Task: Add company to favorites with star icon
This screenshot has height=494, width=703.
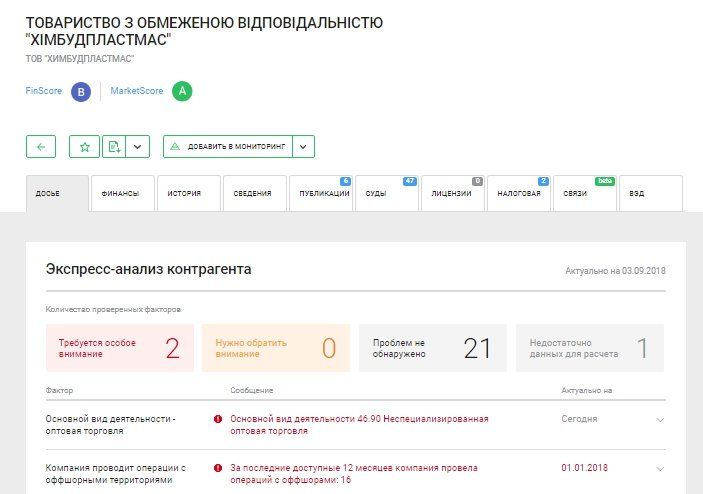Action: (x=85, y=147)
